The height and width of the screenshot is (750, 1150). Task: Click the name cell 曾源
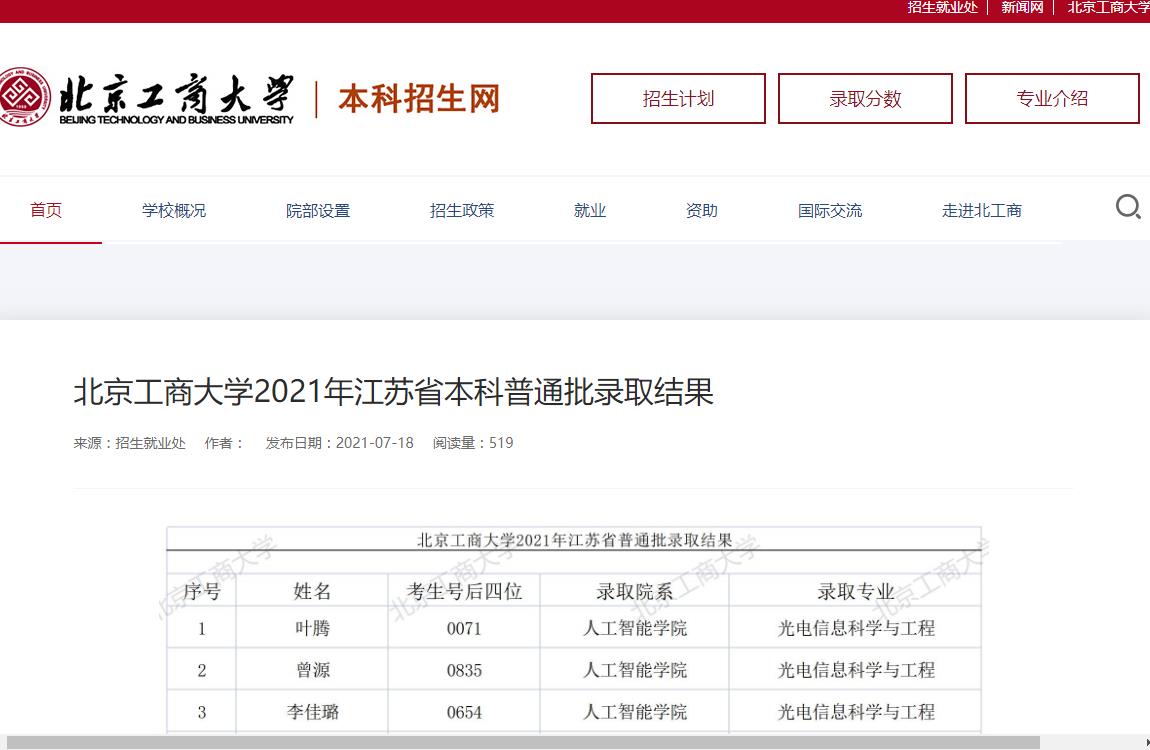point(312,670)
